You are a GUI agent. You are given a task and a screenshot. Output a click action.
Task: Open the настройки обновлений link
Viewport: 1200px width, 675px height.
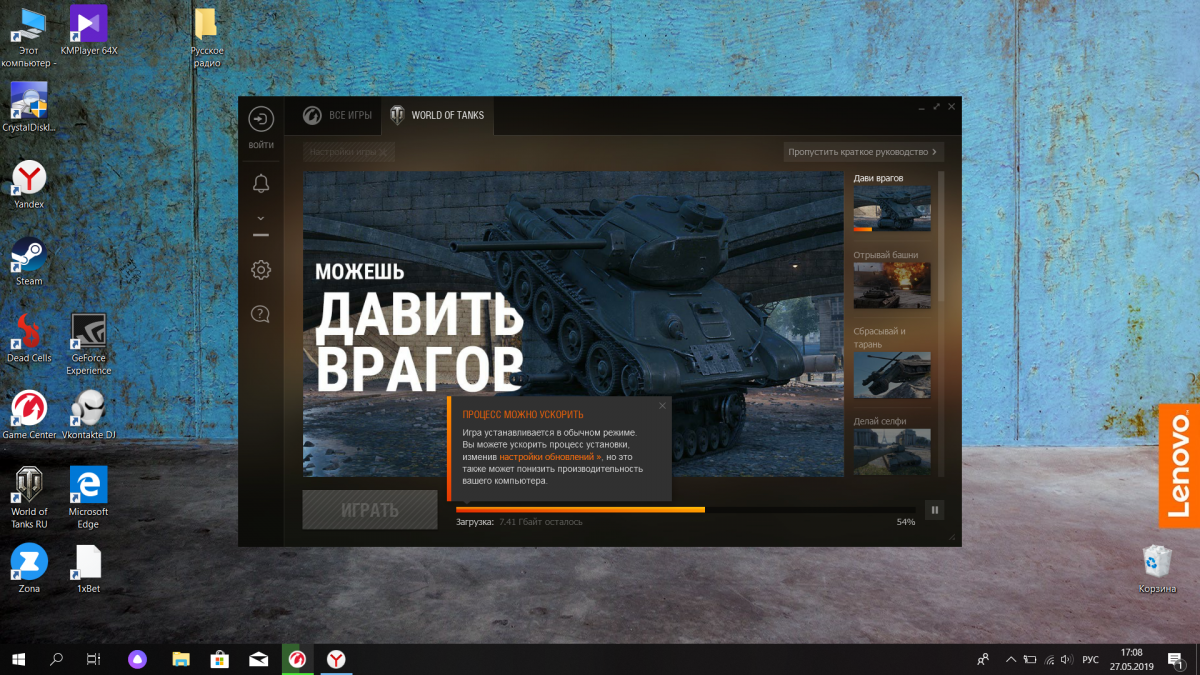550,456
